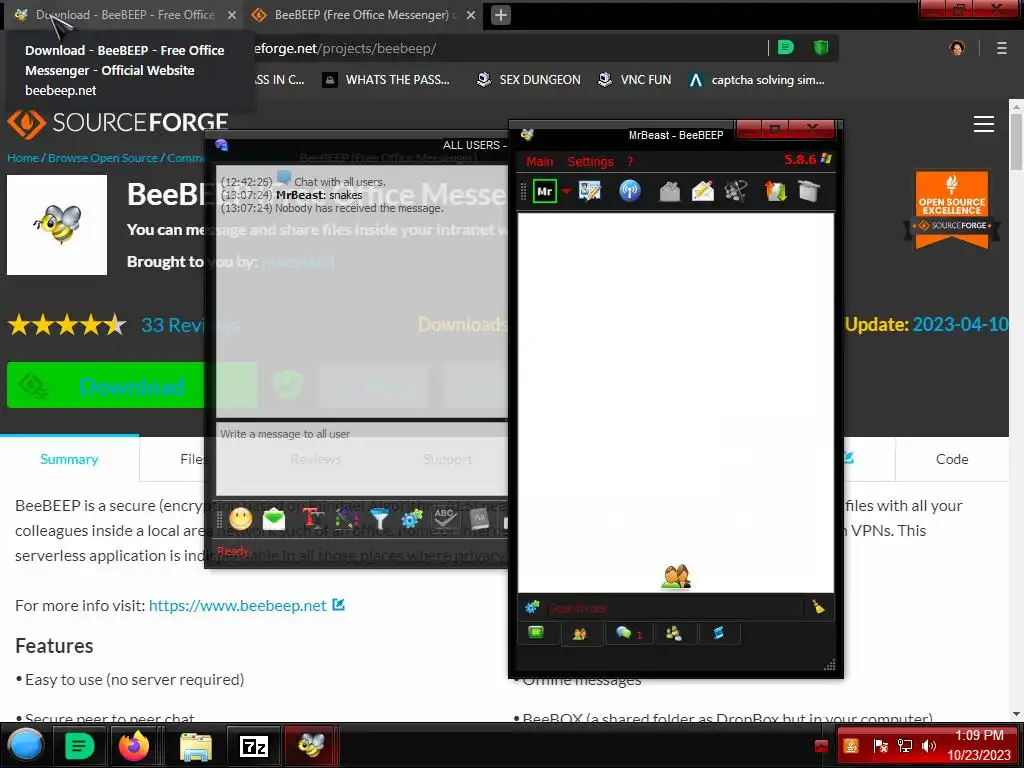Open the gray group house icon in the BeeBEEP toolbar

click(x=669, y=192)
